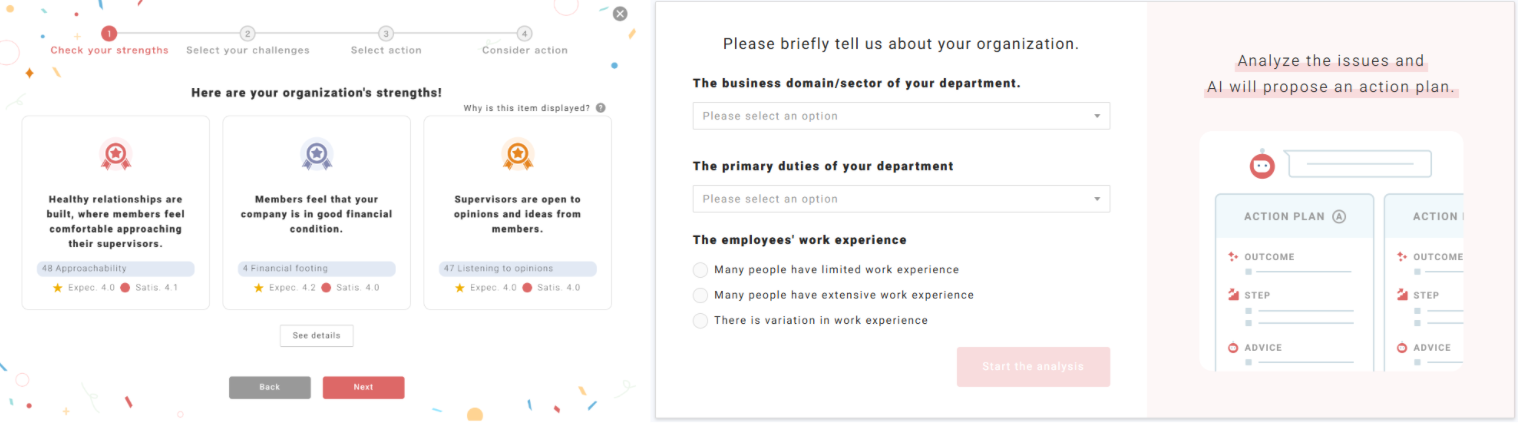Select 'Many people have limited work experience'
The image size is (1519, 423).
701,270
